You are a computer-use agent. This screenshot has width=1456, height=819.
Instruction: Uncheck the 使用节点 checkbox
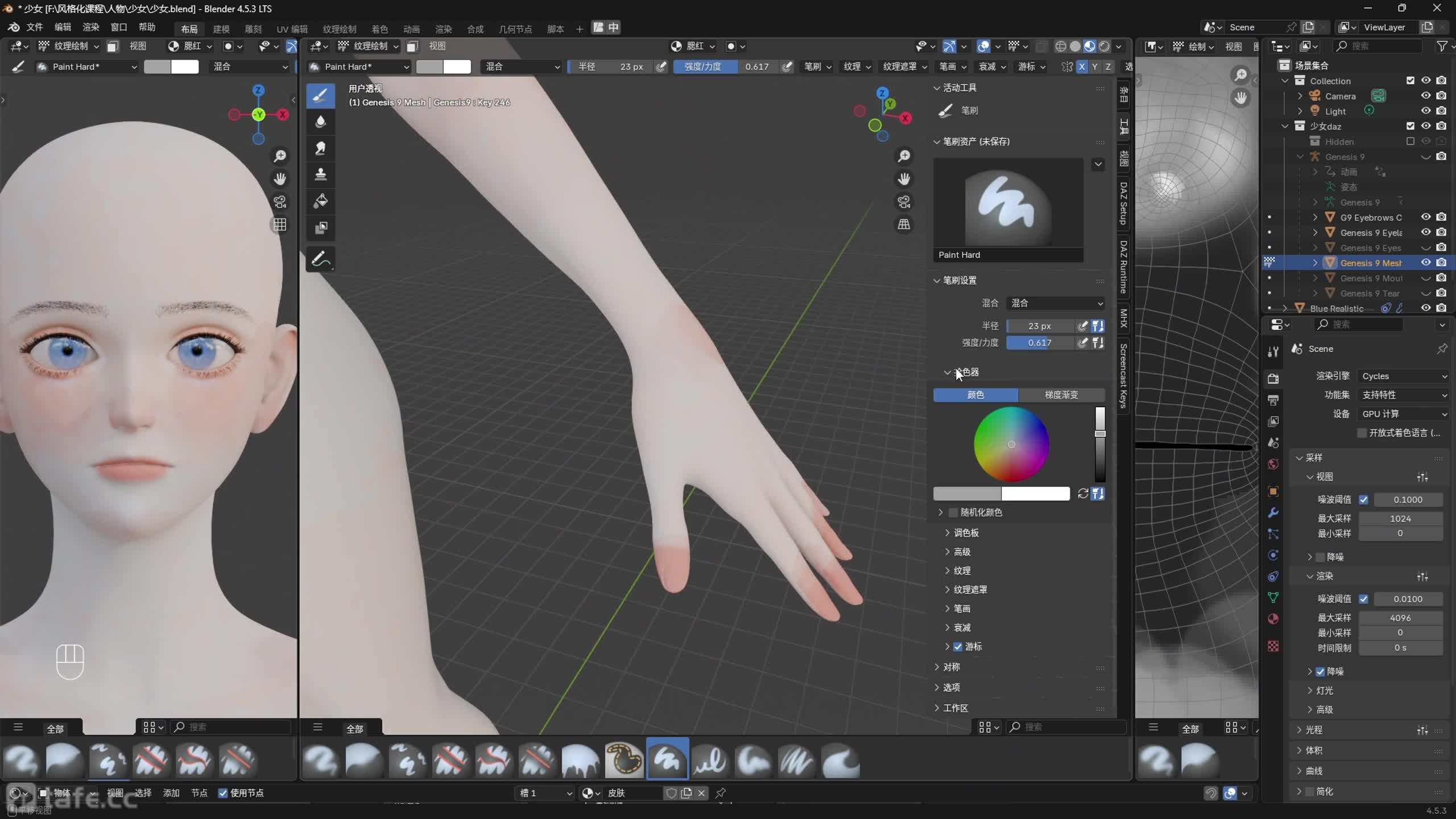(223, 793)
